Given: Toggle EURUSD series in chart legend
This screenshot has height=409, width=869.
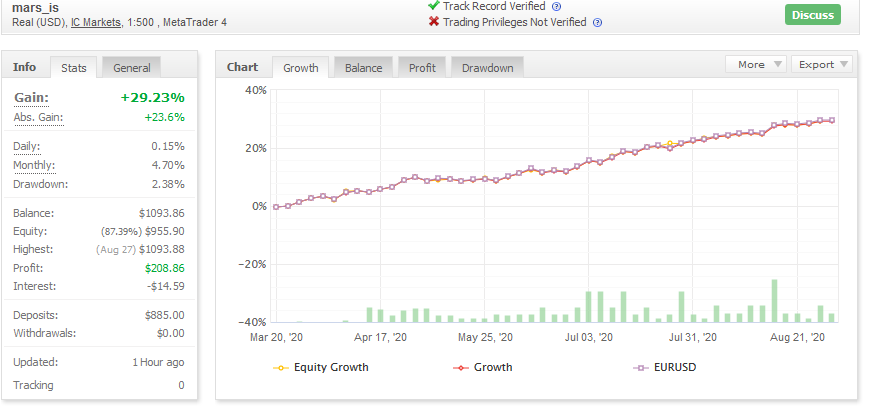Looking at the screenshot, I should 664,367.
